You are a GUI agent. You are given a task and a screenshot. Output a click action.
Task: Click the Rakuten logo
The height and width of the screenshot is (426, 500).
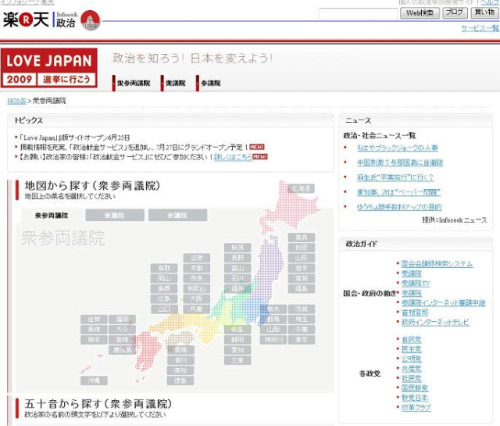(x=26, y=20)
